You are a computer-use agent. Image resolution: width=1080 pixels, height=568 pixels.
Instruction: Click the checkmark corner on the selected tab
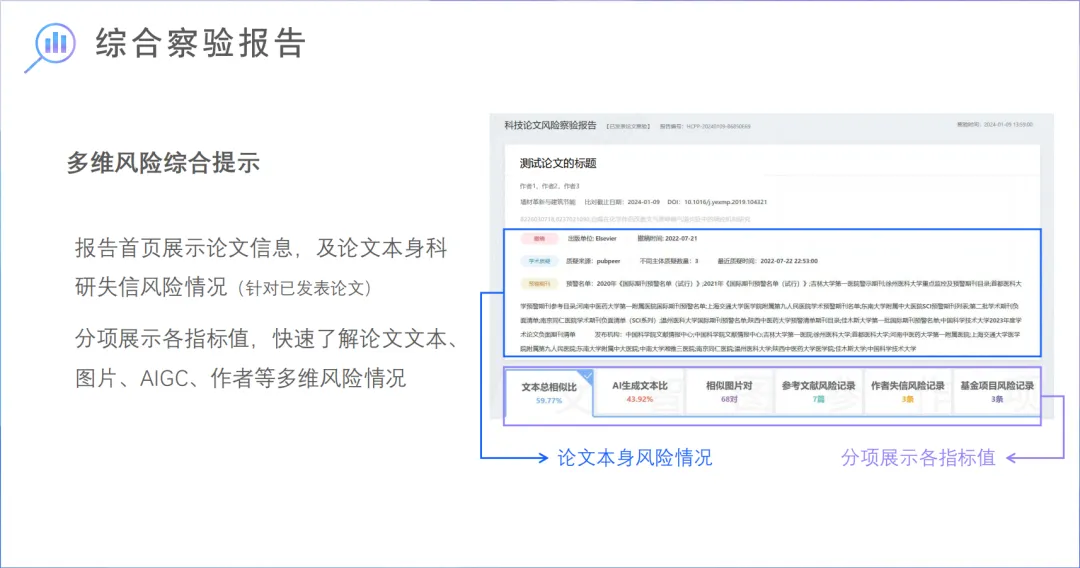(x=587, y=375)
